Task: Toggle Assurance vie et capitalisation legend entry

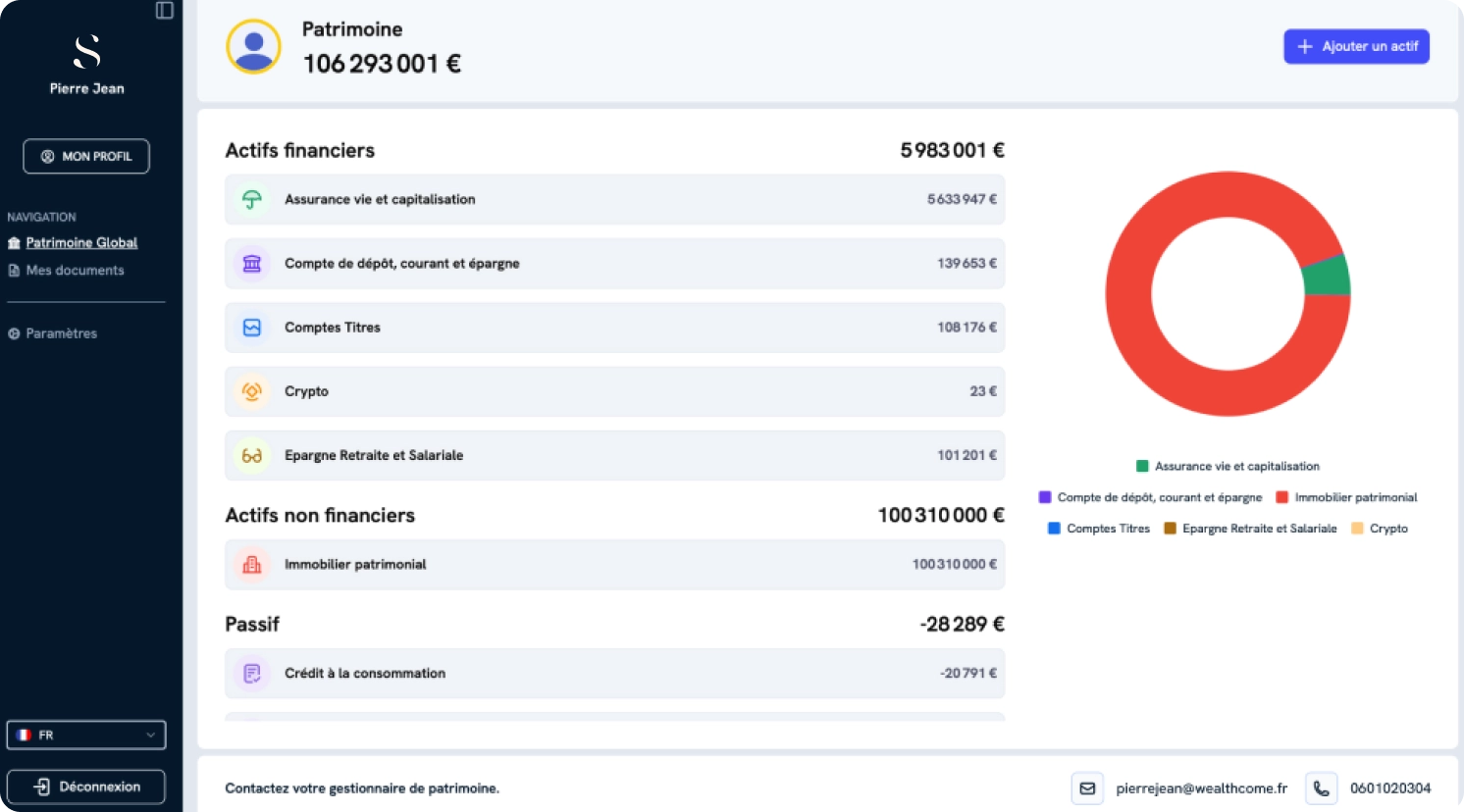Action: [1228, 467]
